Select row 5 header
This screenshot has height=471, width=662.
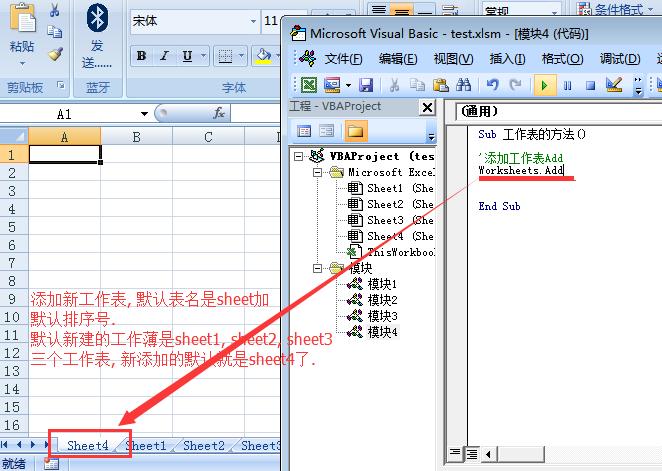click(x=12, y=227)
